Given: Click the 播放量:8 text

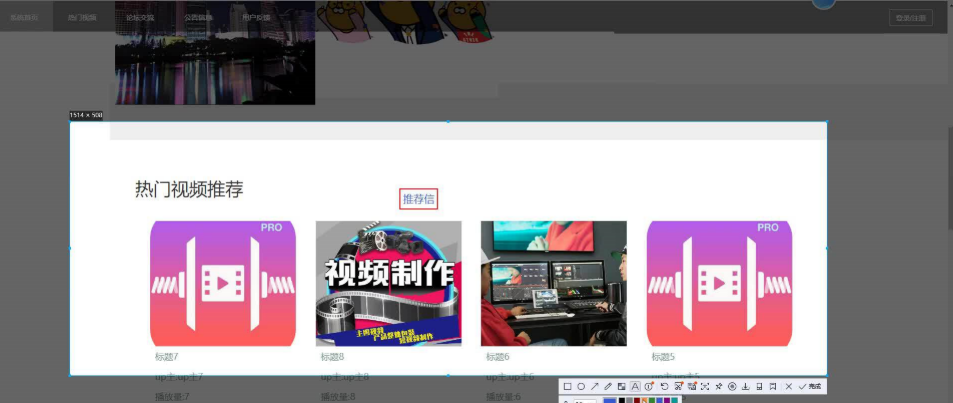Looking at the screenshot, I should click(x=339, y=397).
